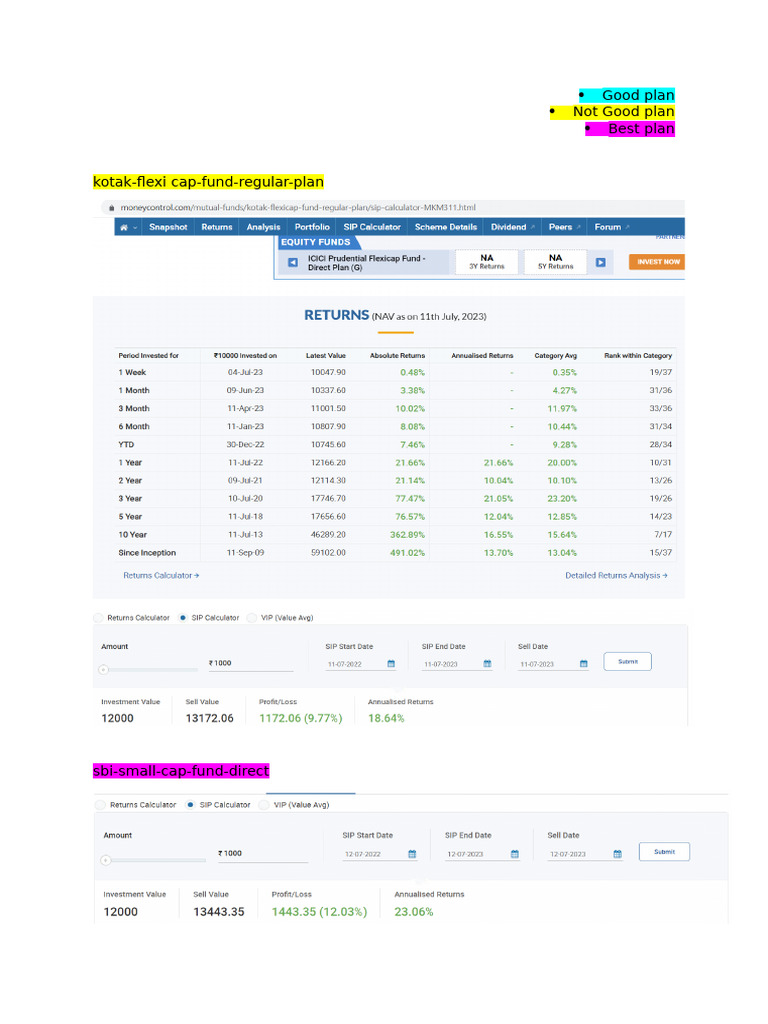The width and height of the screenshot is (768, 1024).
Task: Open the Returns tab
Action: [x=217, y=227]
